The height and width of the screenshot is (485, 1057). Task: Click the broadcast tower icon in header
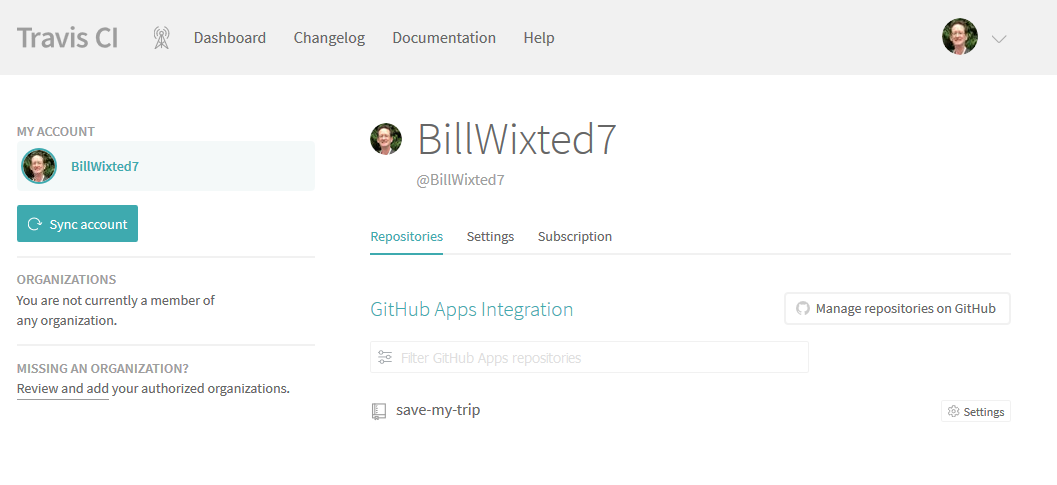coord(161,38)
